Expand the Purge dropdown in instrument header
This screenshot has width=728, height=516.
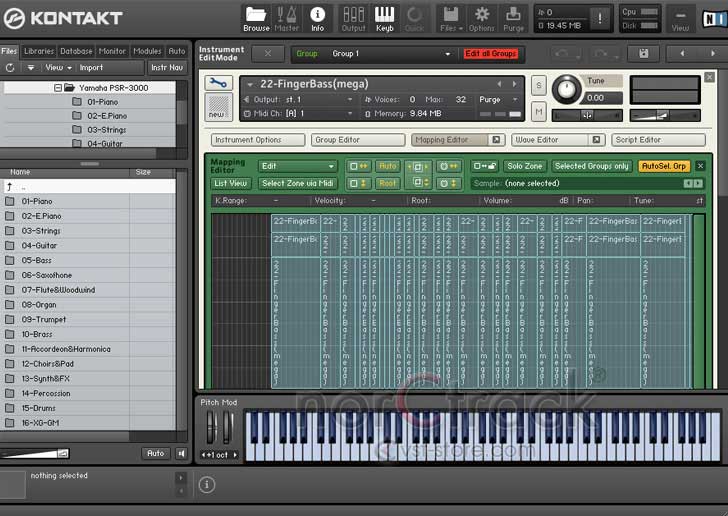500,100
